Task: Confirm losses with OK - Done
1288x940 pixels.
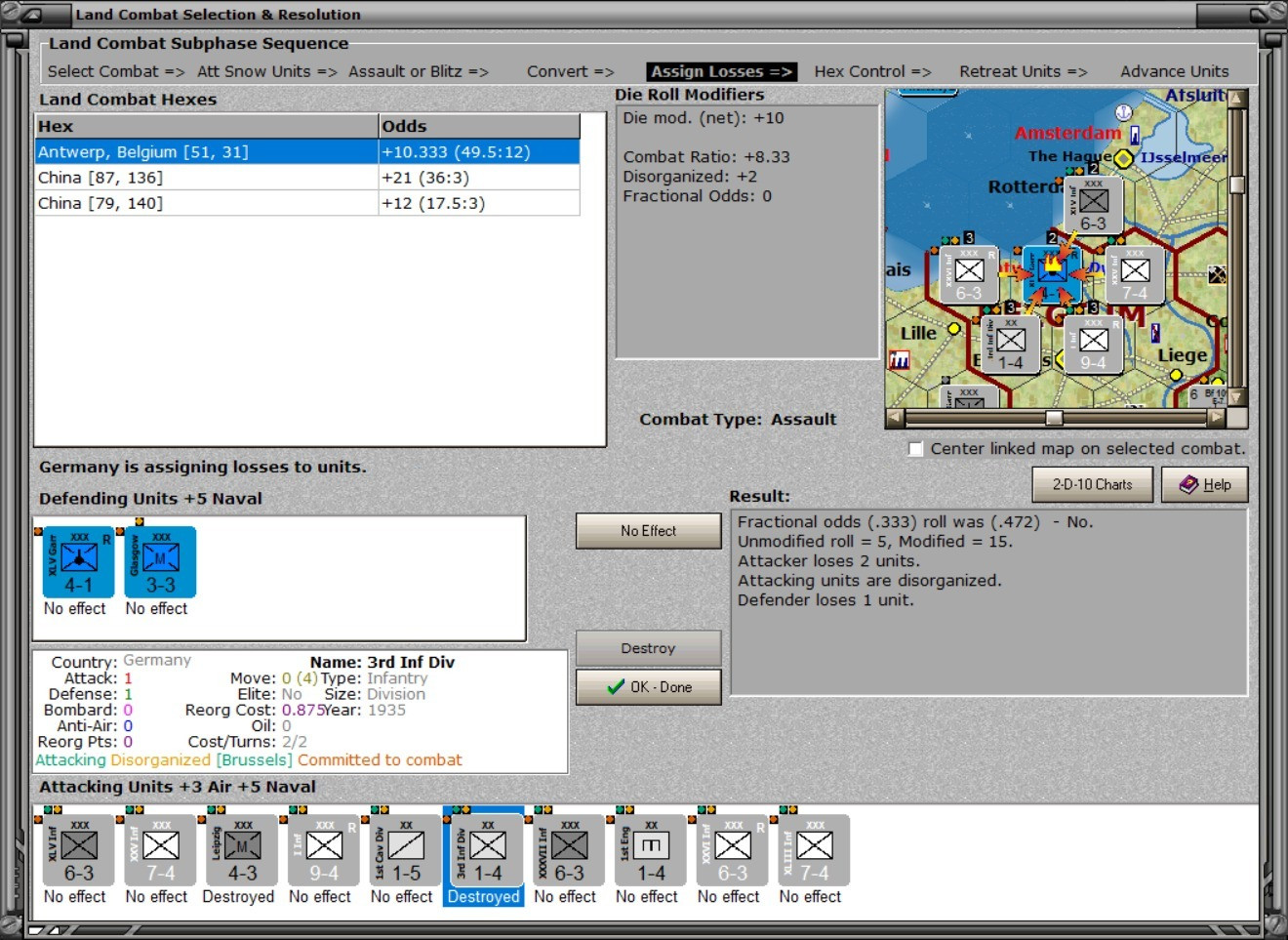Action: [x=649, y=687]
